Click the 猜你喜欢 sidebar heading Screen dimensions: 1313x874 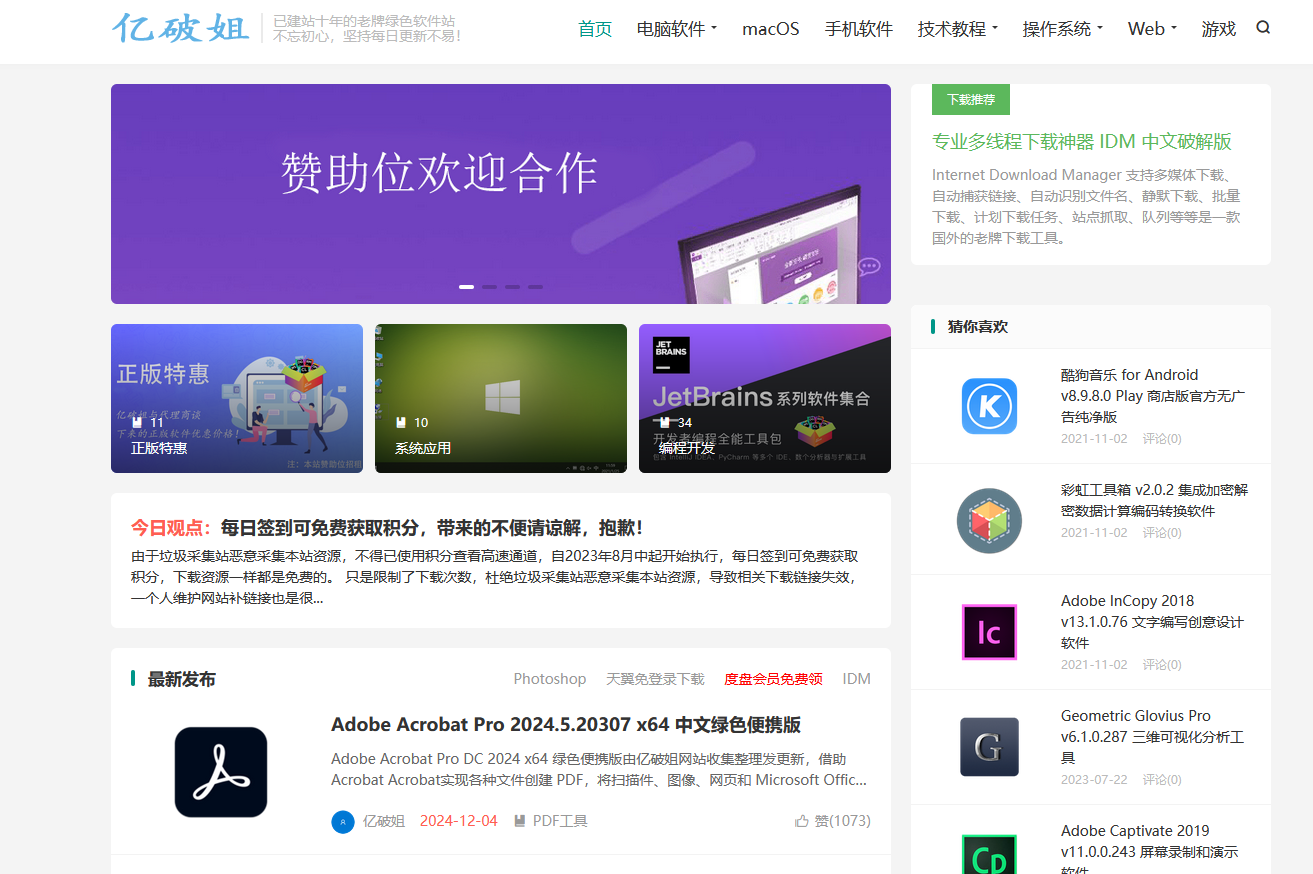pyautogui.click(x=978, y=326)
